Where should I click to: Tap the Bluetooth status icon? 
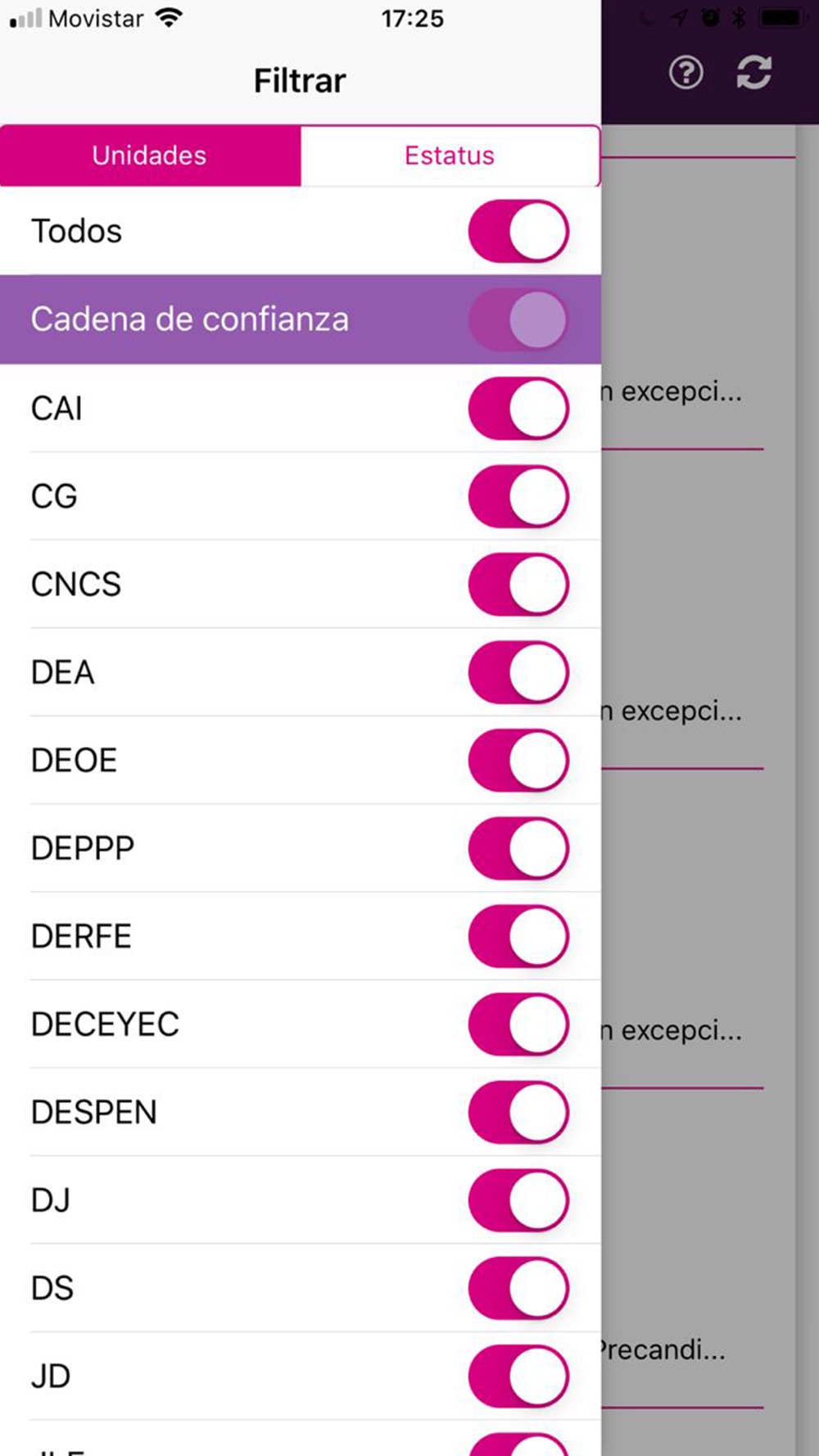(x=739, y=17)
